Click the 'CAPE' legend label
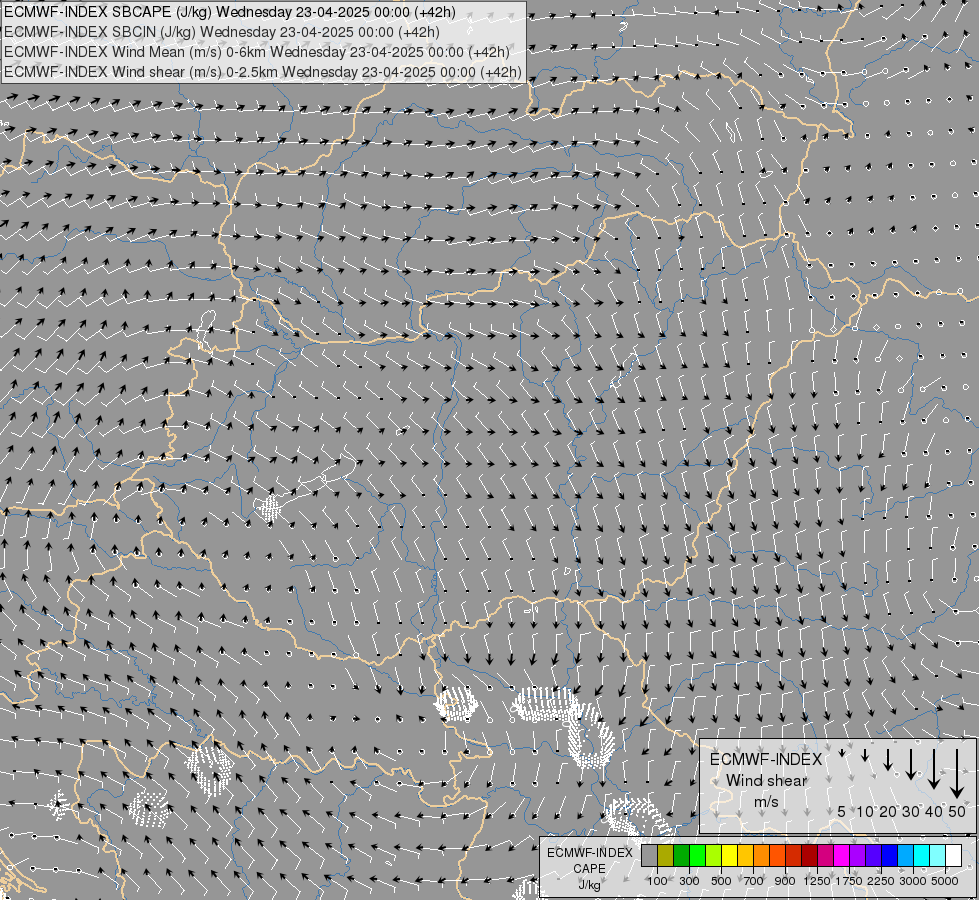This screenshot has height=900, width=979. pyautogui.click(x=589, y=868)
